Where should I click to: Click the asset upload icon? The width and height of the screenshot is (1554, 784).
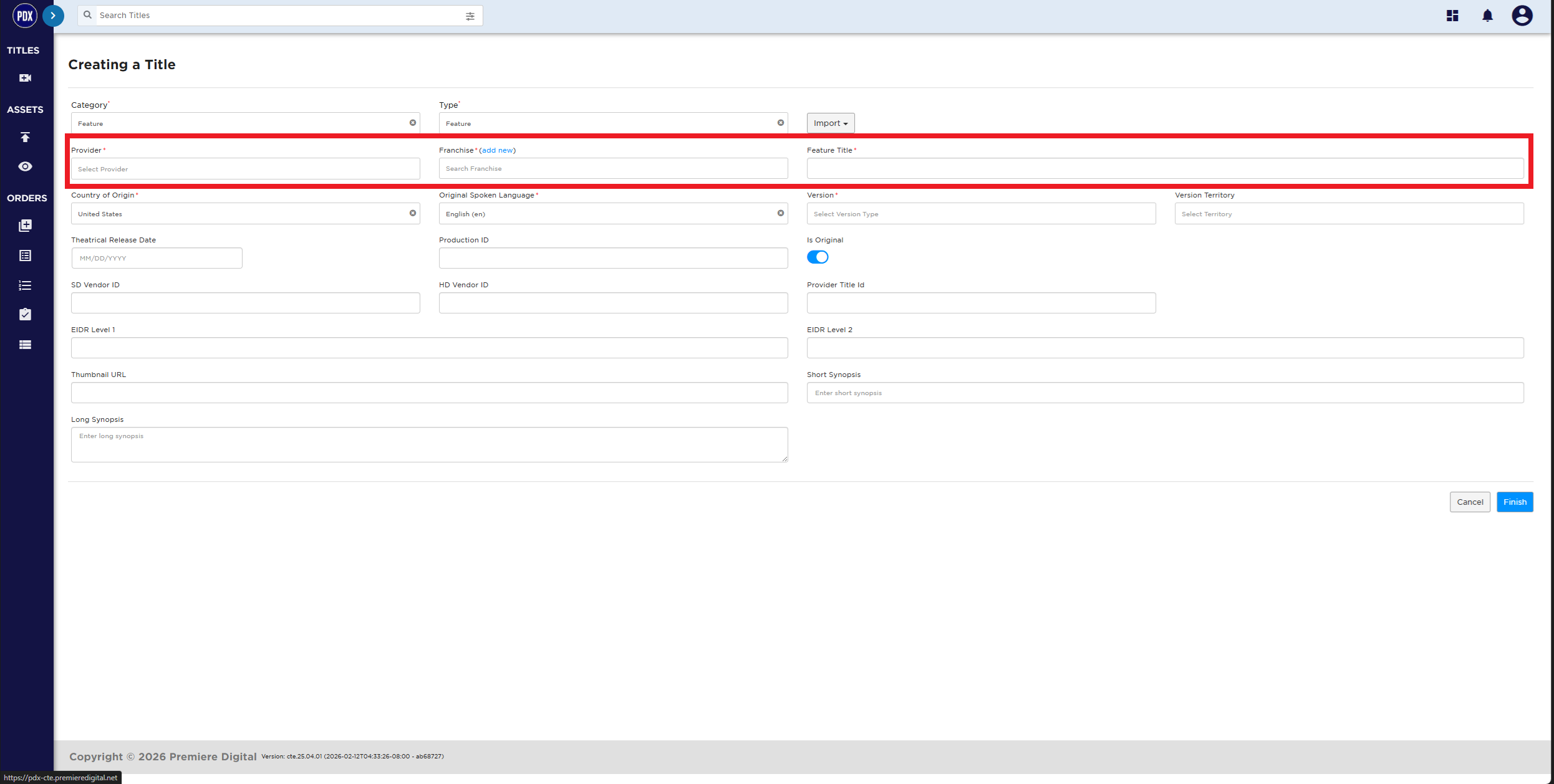coord(25,137)
